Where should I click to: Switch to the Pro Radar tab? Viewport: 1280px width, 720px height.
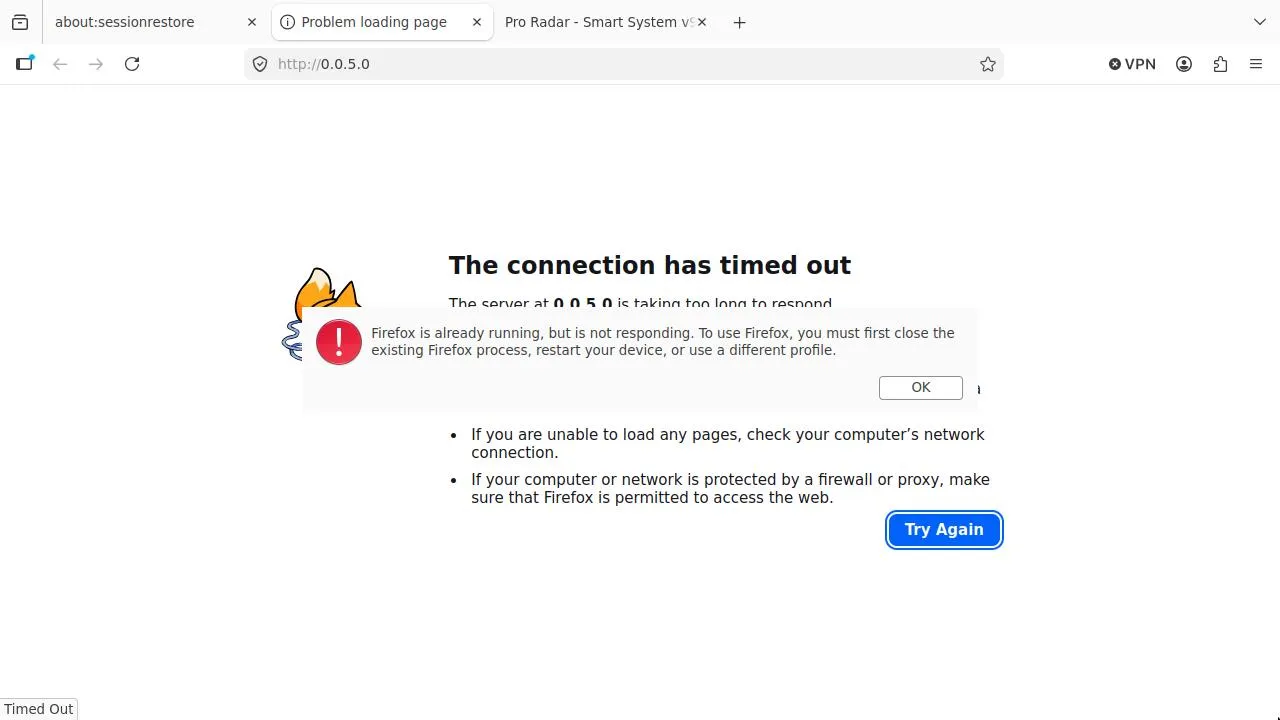click(x=597, y=22)
